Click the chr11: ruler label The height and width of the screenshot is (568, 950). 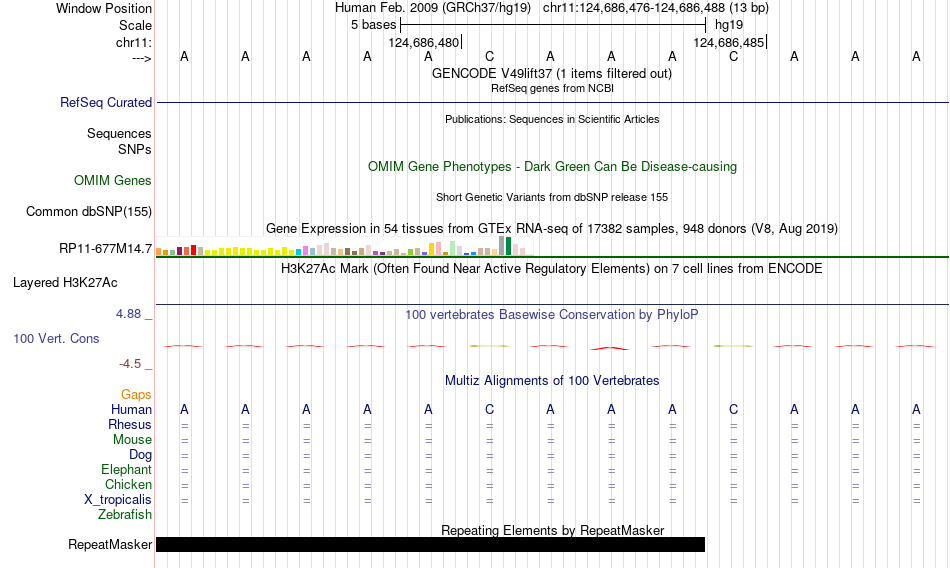pos(134,42)
